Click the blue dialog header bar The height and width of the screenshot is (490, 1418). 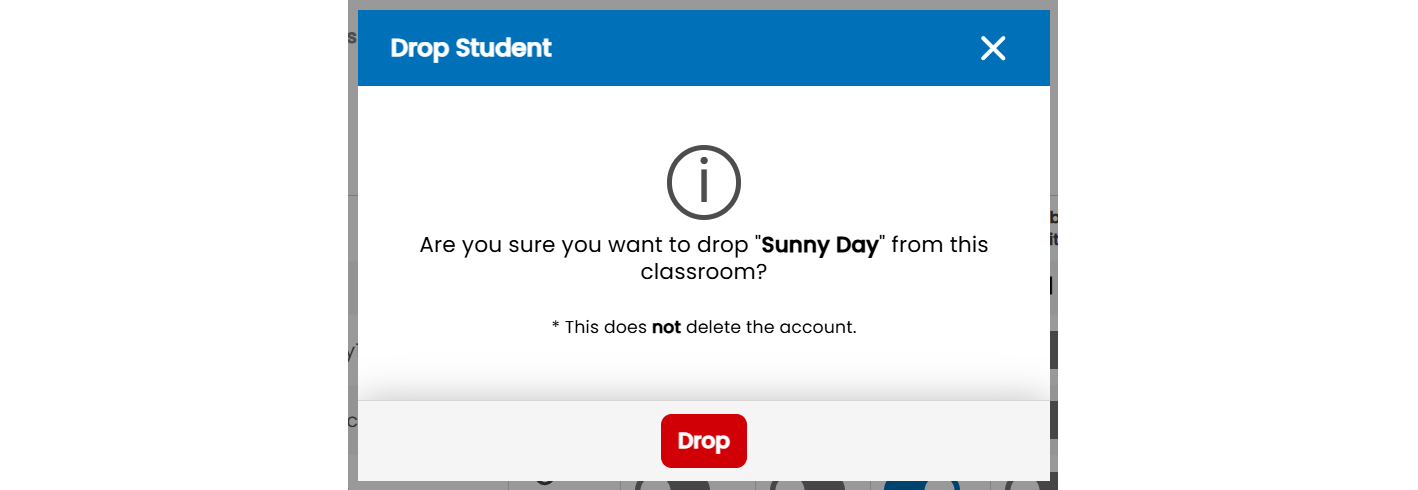[704, 48]
